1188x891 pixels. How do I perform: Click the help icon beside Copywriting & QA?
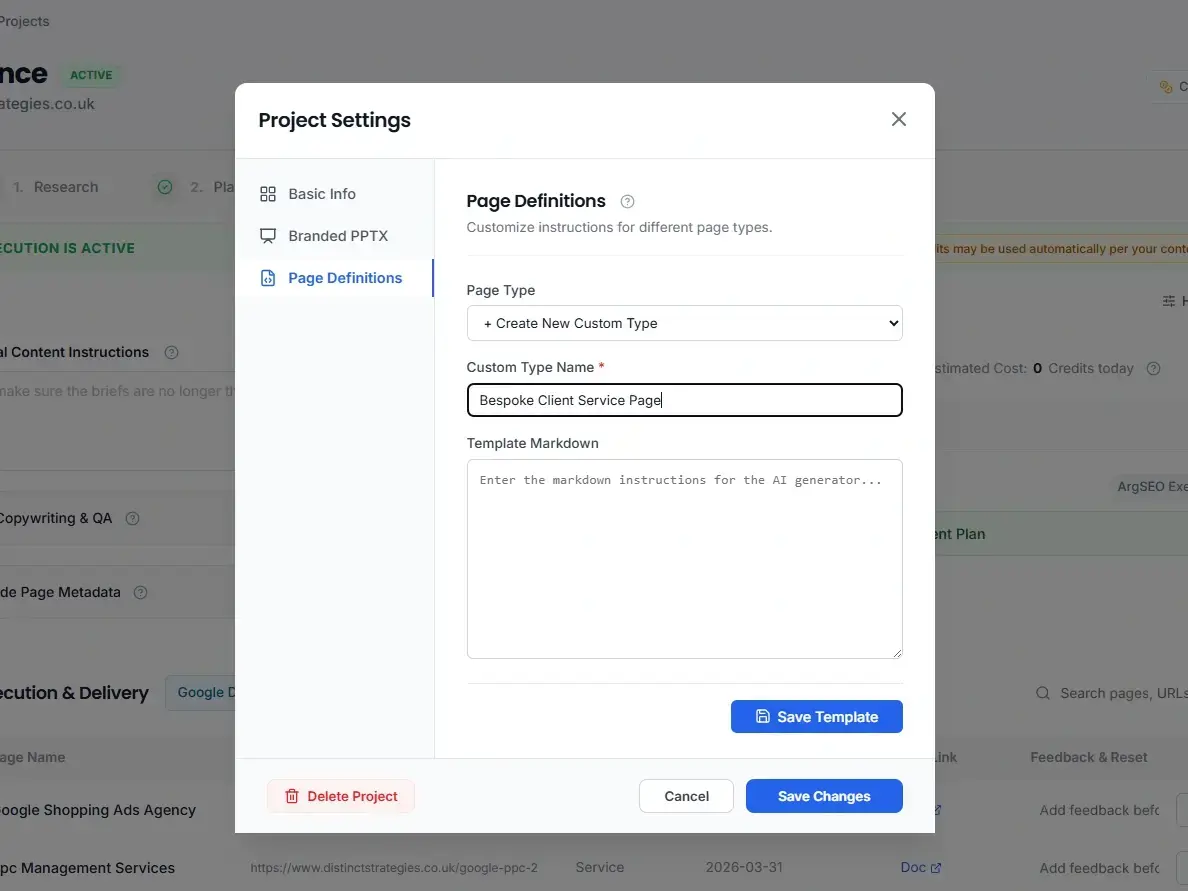[133, 518]
